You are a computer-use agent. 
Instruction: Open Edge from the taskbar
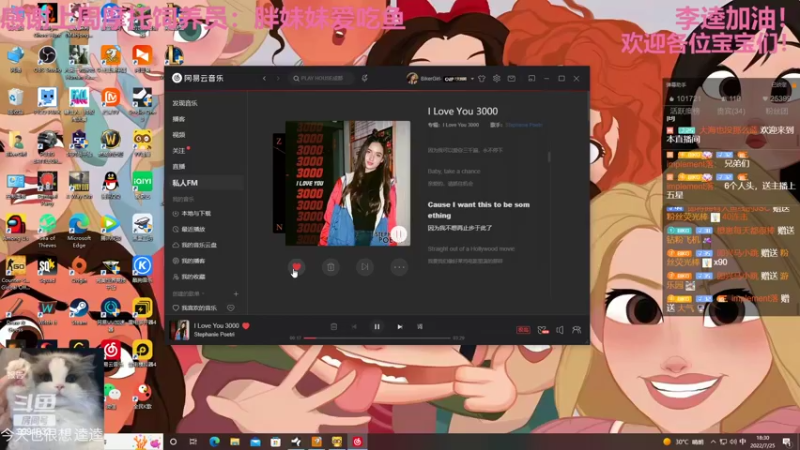(214, 441)
